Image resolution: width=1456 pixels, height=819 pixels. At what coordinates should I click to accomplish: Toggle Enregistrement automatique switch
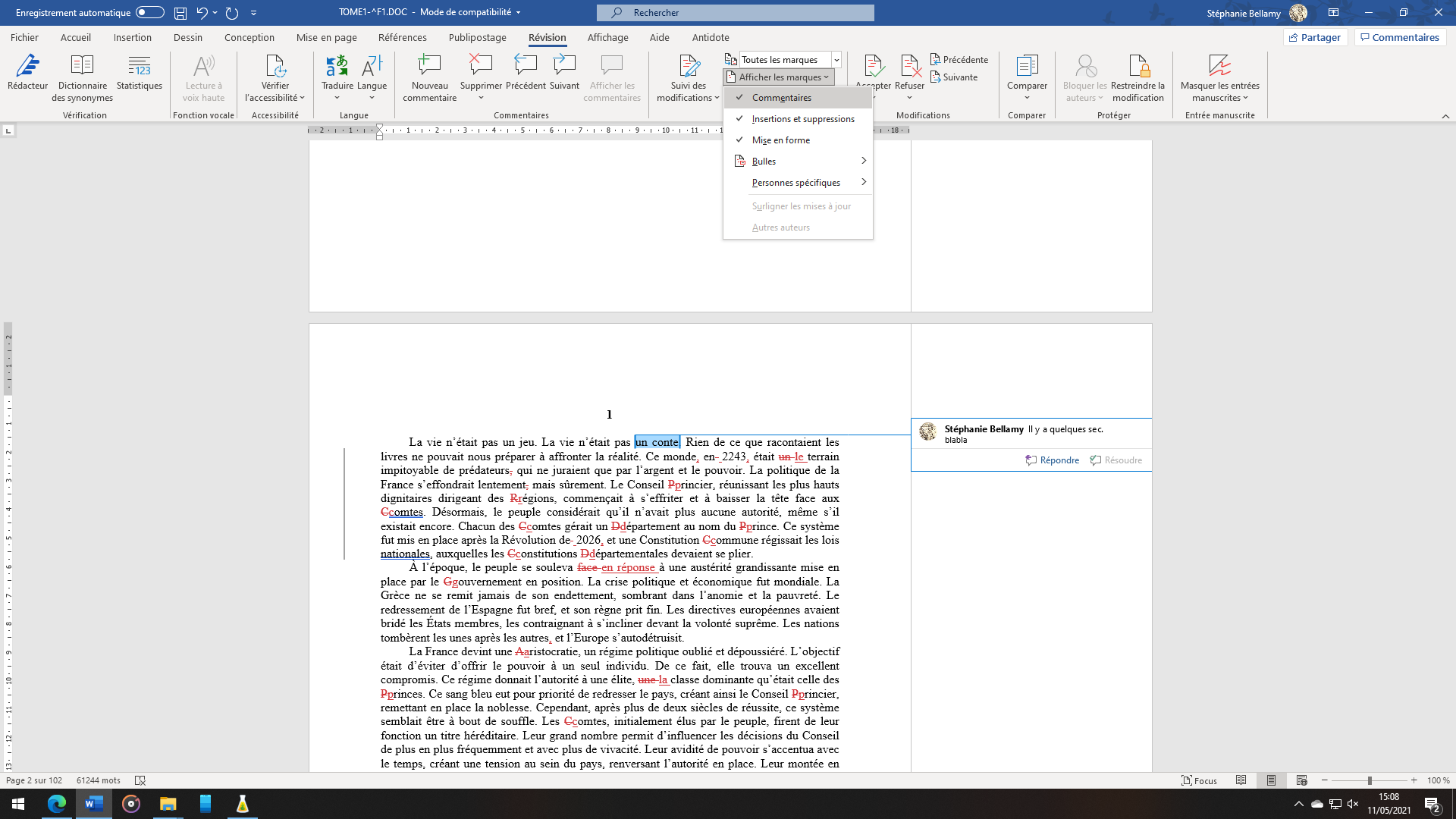tap(150, 12)
